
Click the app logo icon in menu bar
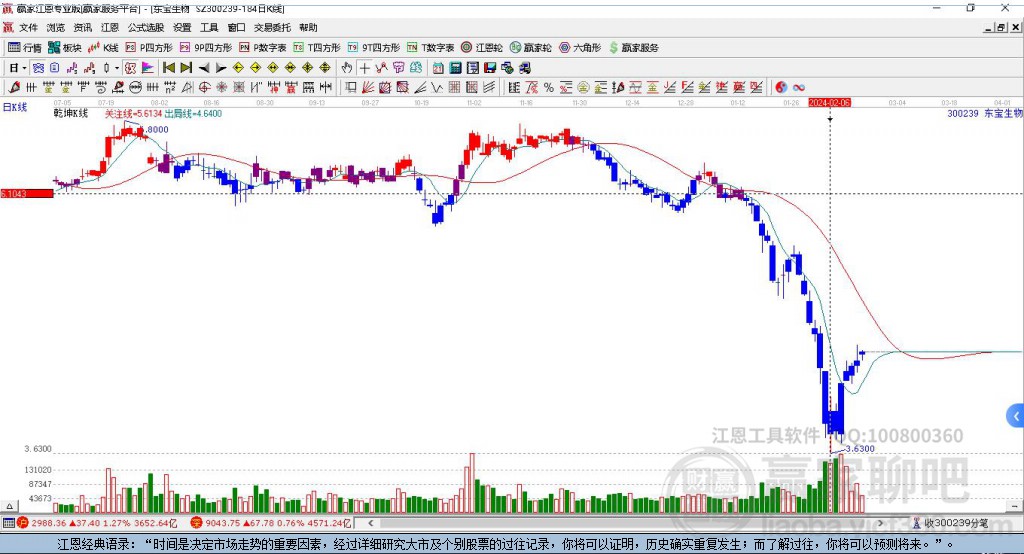8,27
